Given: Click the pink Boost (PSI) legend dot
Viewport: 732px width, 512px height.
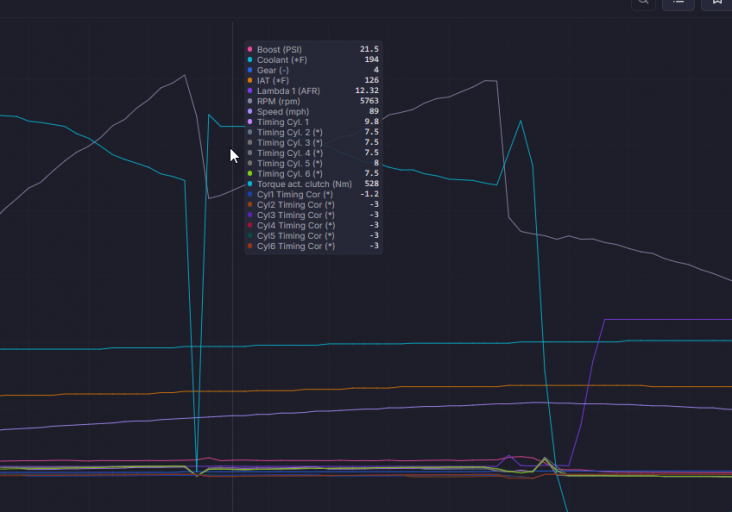Looking at the screenshot, I should tap(250, 49).
